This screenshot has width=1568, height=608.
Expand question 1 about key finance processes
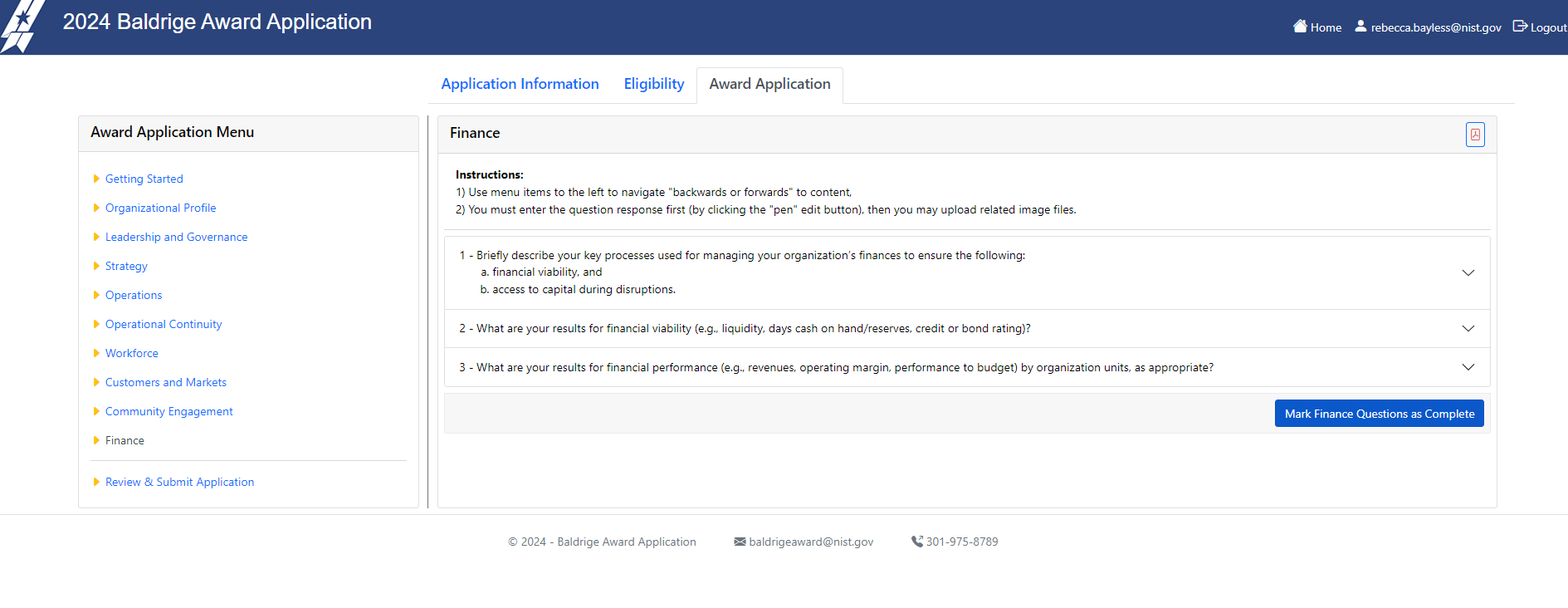point(1468,272)
